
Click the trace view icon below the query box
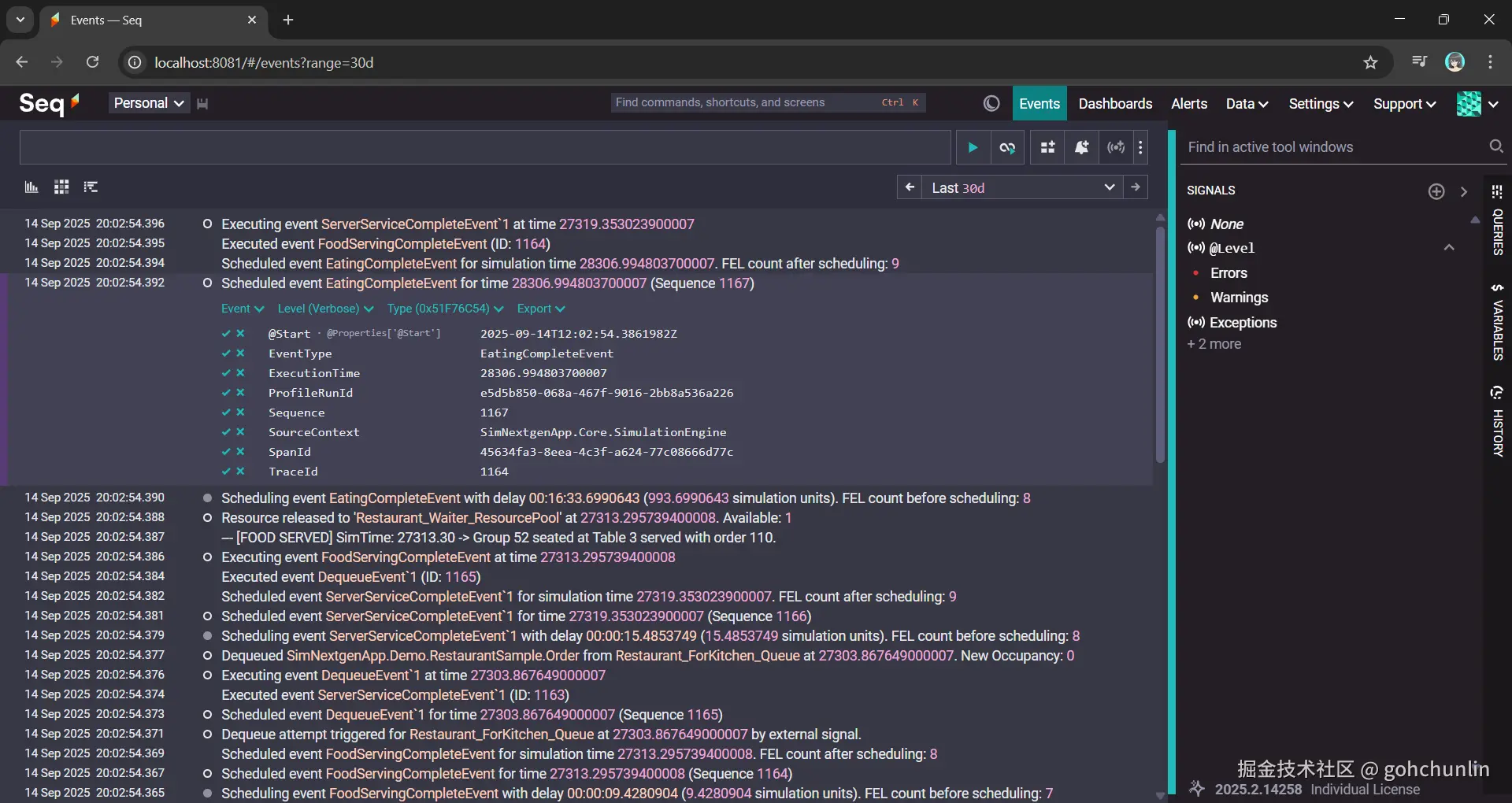pos(91,187)
